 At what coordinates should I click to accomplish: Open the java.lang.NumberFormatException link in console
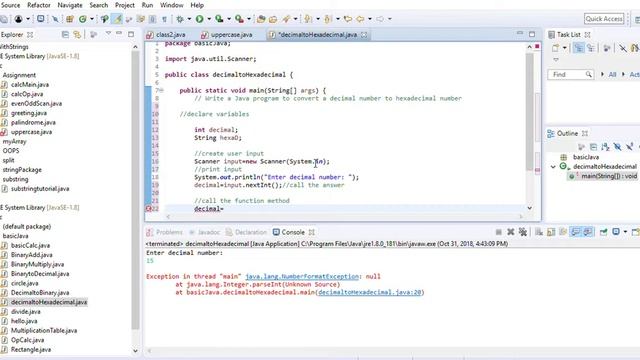302,276
